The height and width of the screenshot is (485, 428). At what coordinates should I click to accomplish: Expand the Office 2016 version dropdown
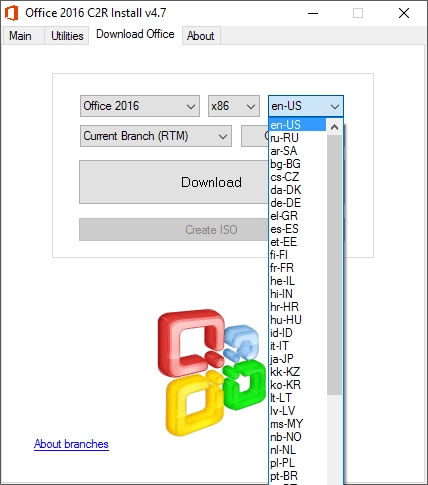(x=140, y=106)
